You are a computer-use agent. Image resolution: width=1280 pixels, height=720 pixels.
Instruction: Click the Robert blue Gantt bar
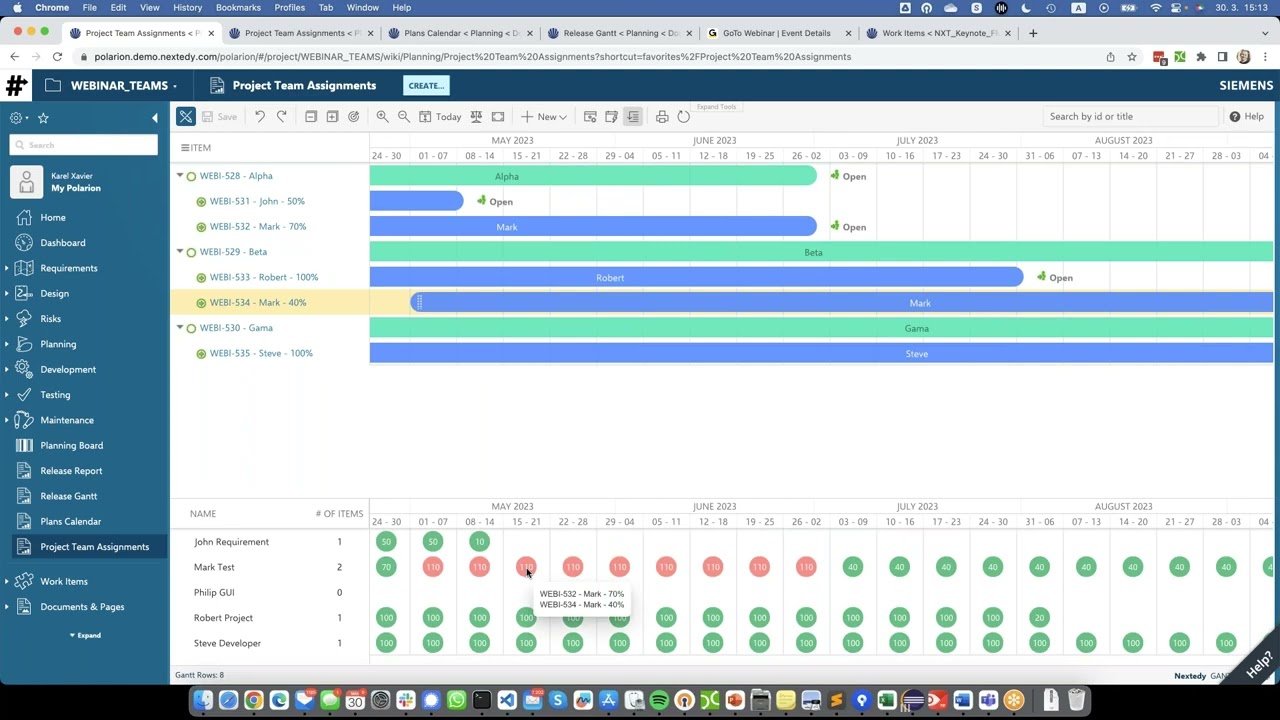click(696, 277)
